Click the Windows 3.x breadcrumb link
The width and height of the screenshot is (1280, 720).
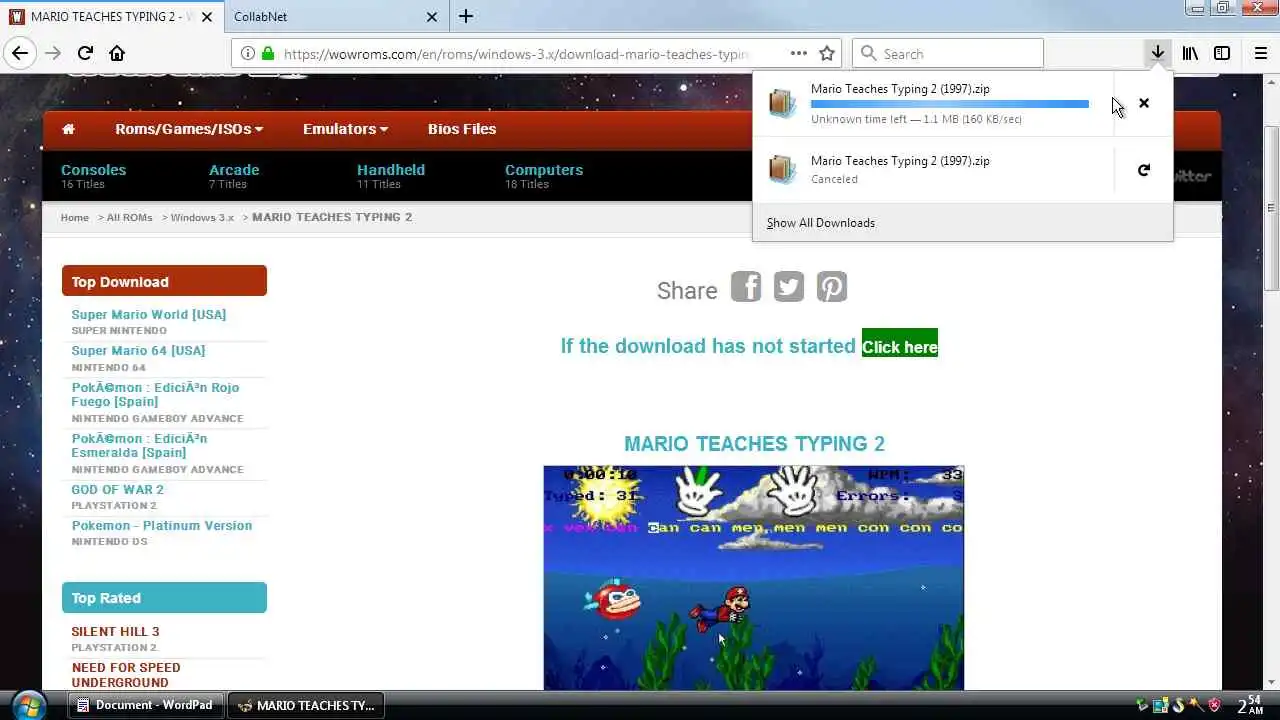click(x=202, y=217)
